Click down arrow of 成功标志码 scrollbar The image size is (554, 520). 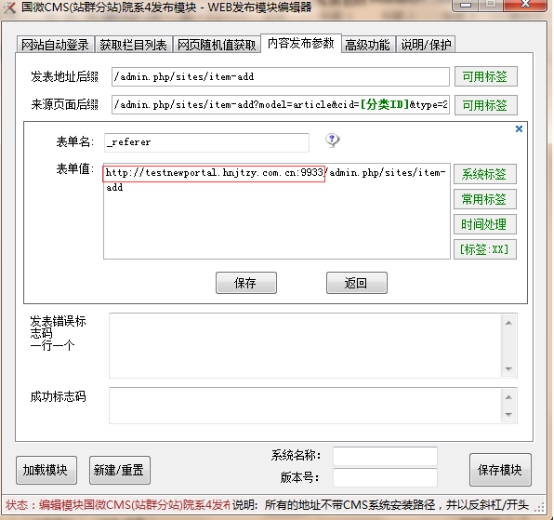point(509,414)
